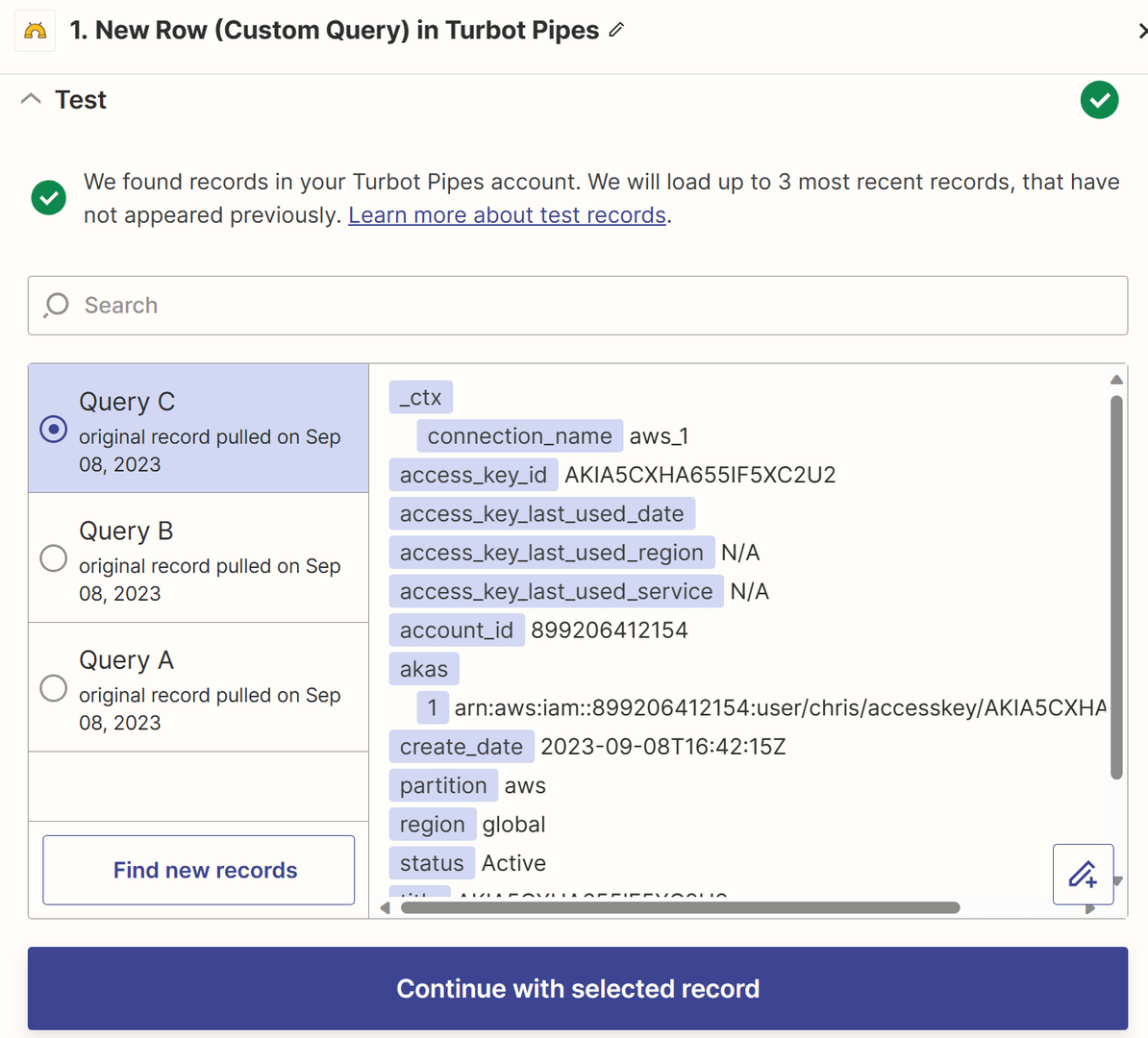This screenshot has height=1038, width=1148.
Task: Collapse the Test section chevron
Action: (x=31, y=99)
